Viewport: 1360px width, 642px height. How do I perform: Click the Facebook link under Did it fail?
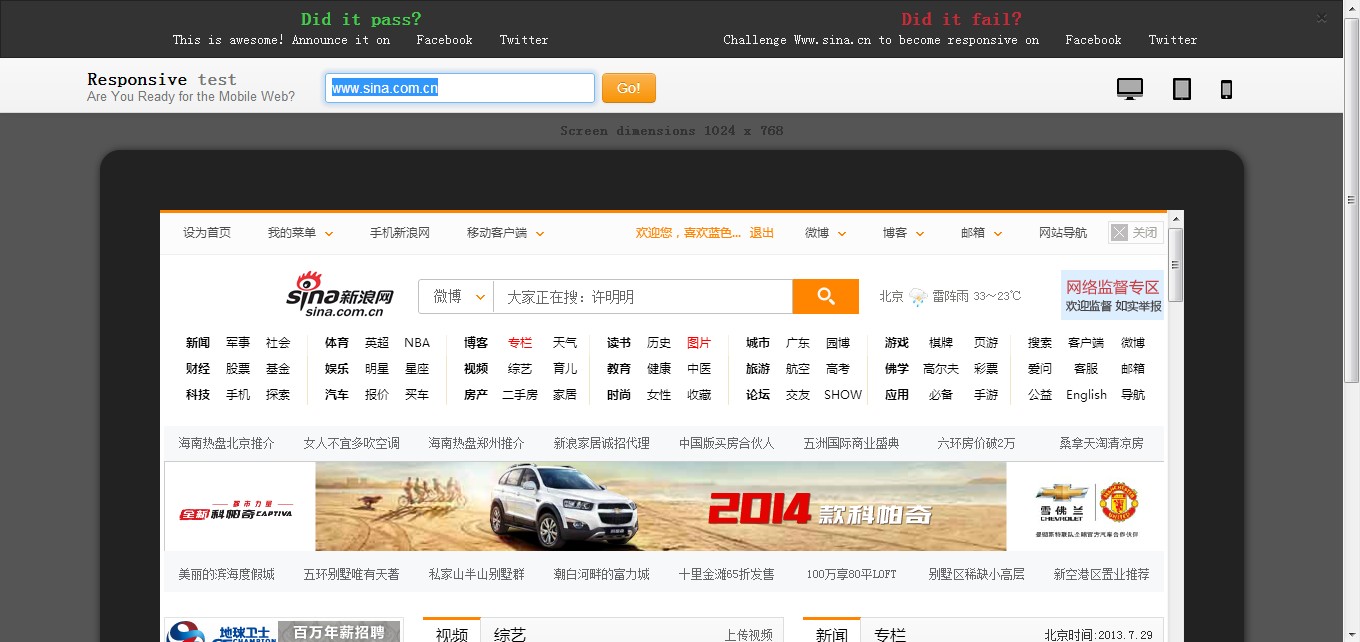pos(1093,40)
